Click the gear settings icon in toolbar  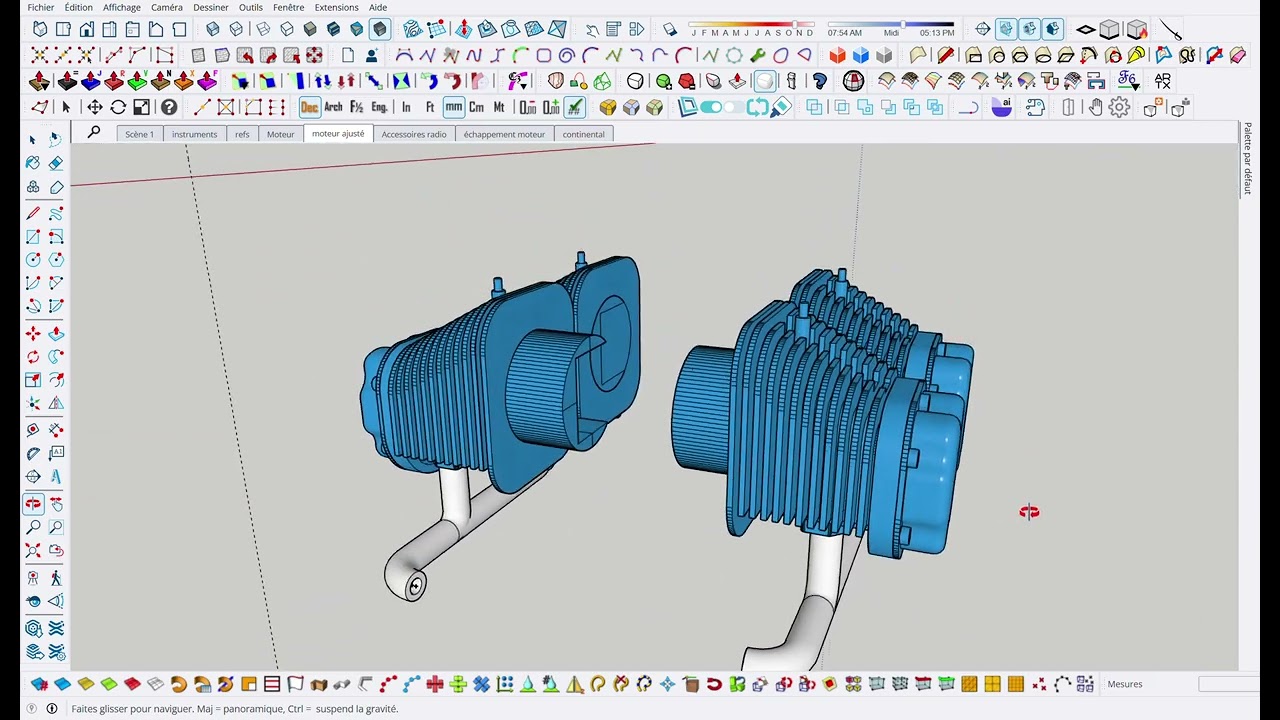1119,107
